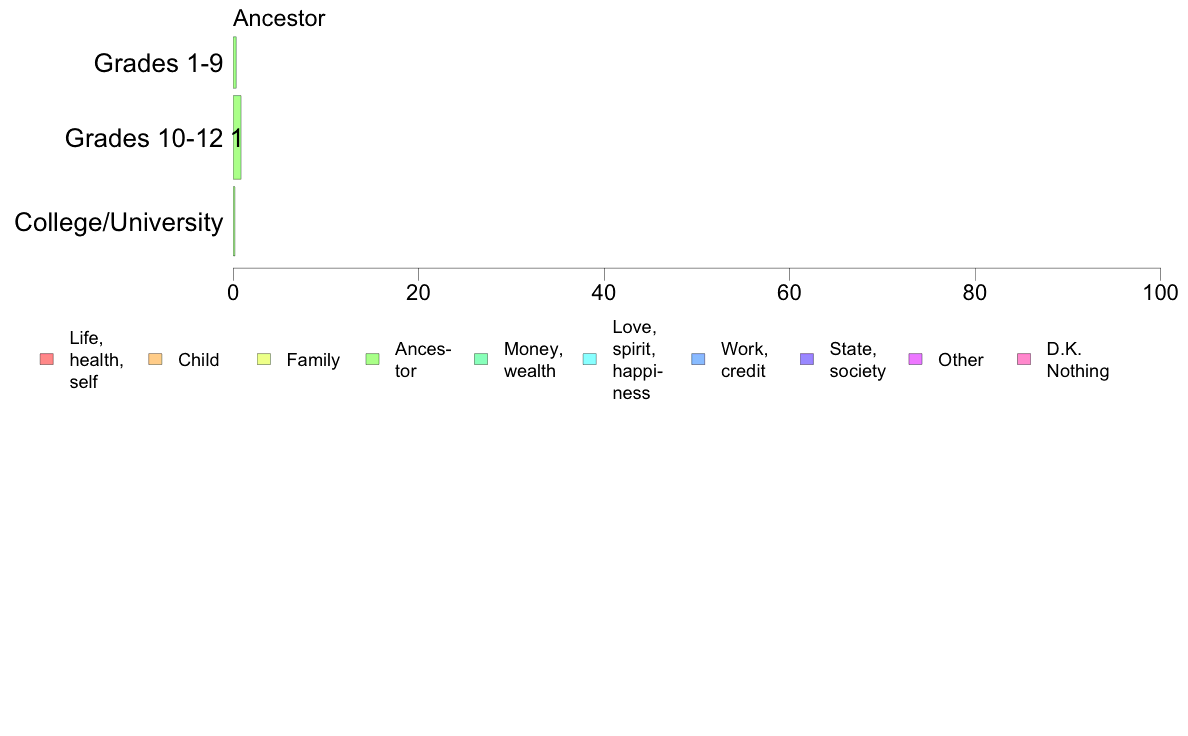Click the Grades 10-12 green bar

(237, 138)
